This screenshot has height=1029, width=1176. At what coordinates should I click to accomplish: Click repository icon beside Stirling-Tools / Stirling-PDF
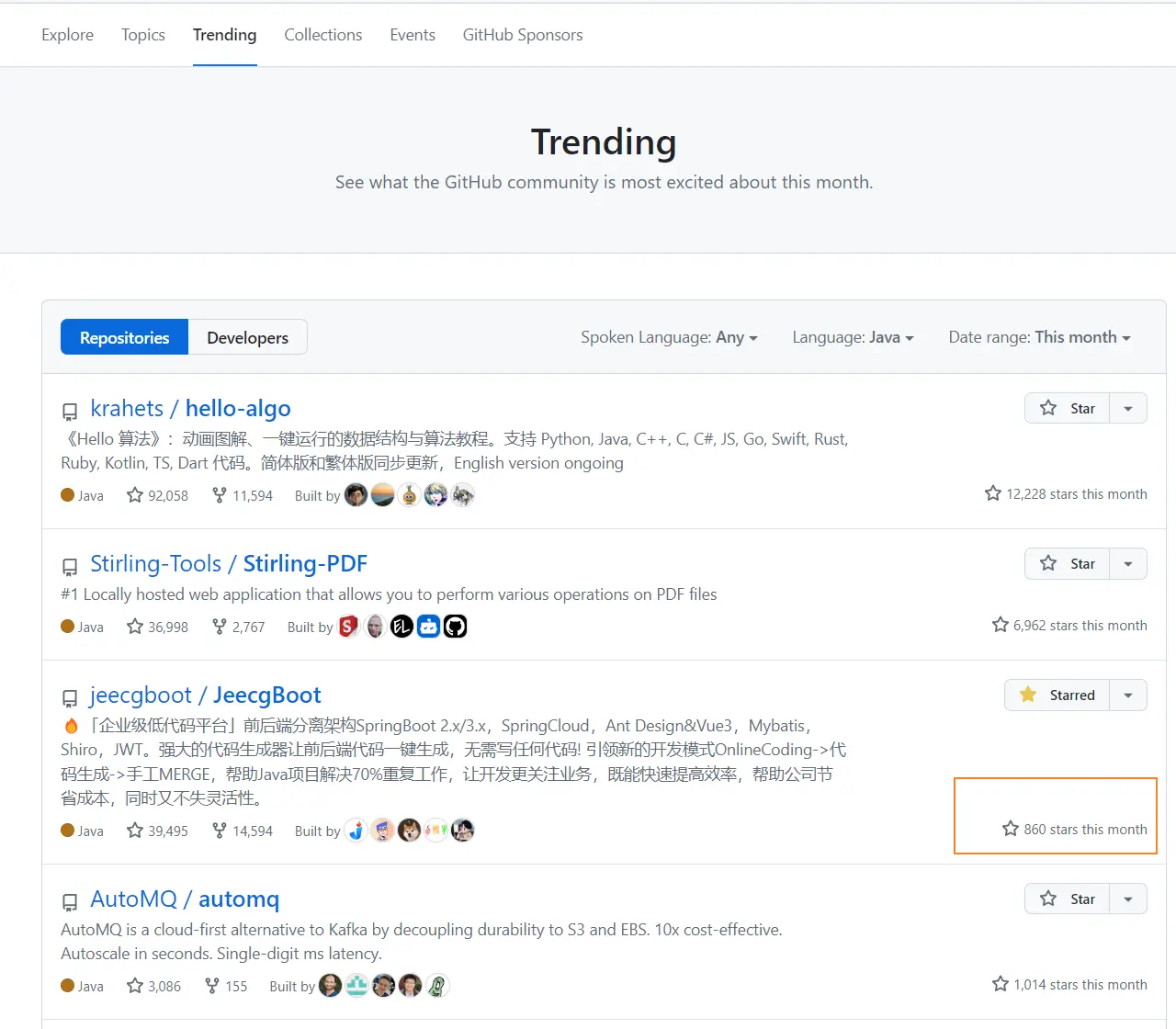pyautogui.click(x=70, y=567)
